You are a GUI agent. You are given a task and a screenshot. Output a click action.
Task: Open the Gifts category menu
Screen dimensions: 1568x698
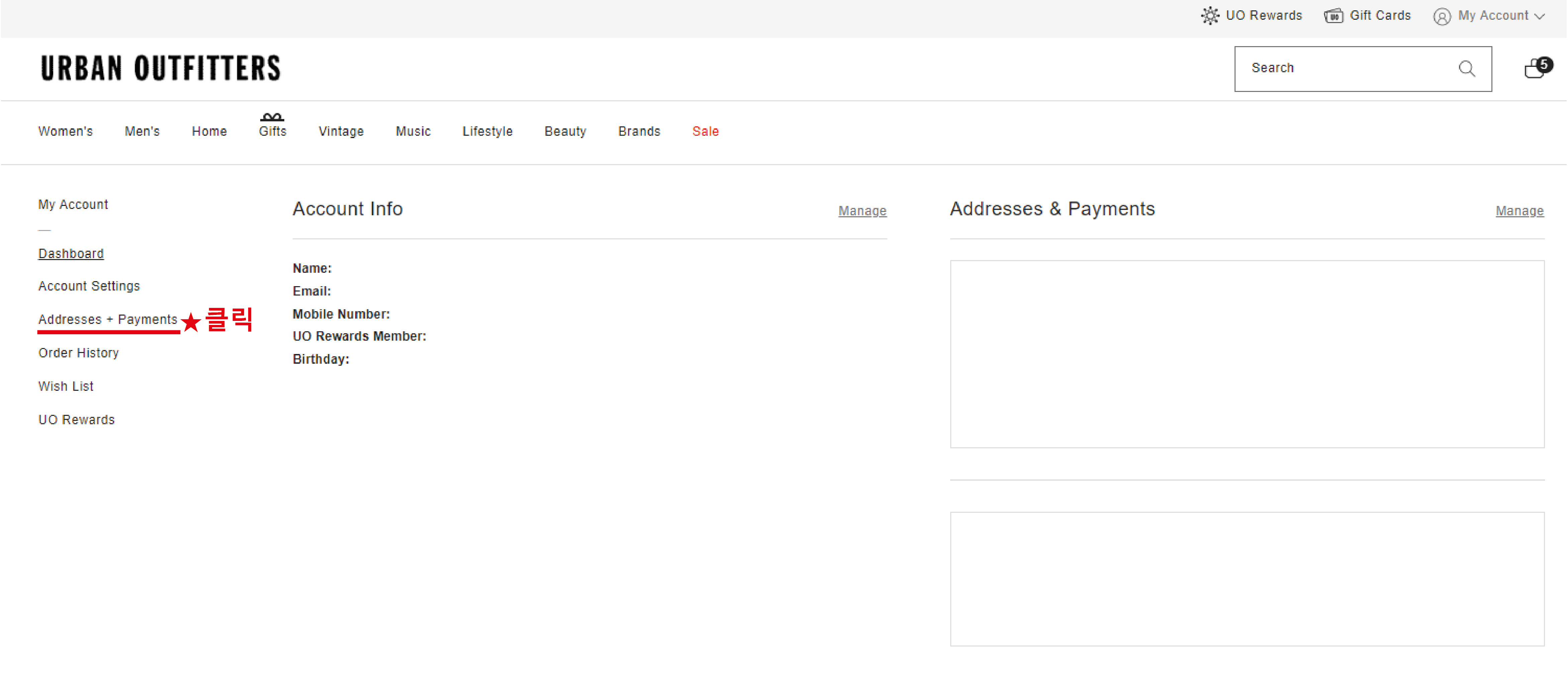pos(273,131)
